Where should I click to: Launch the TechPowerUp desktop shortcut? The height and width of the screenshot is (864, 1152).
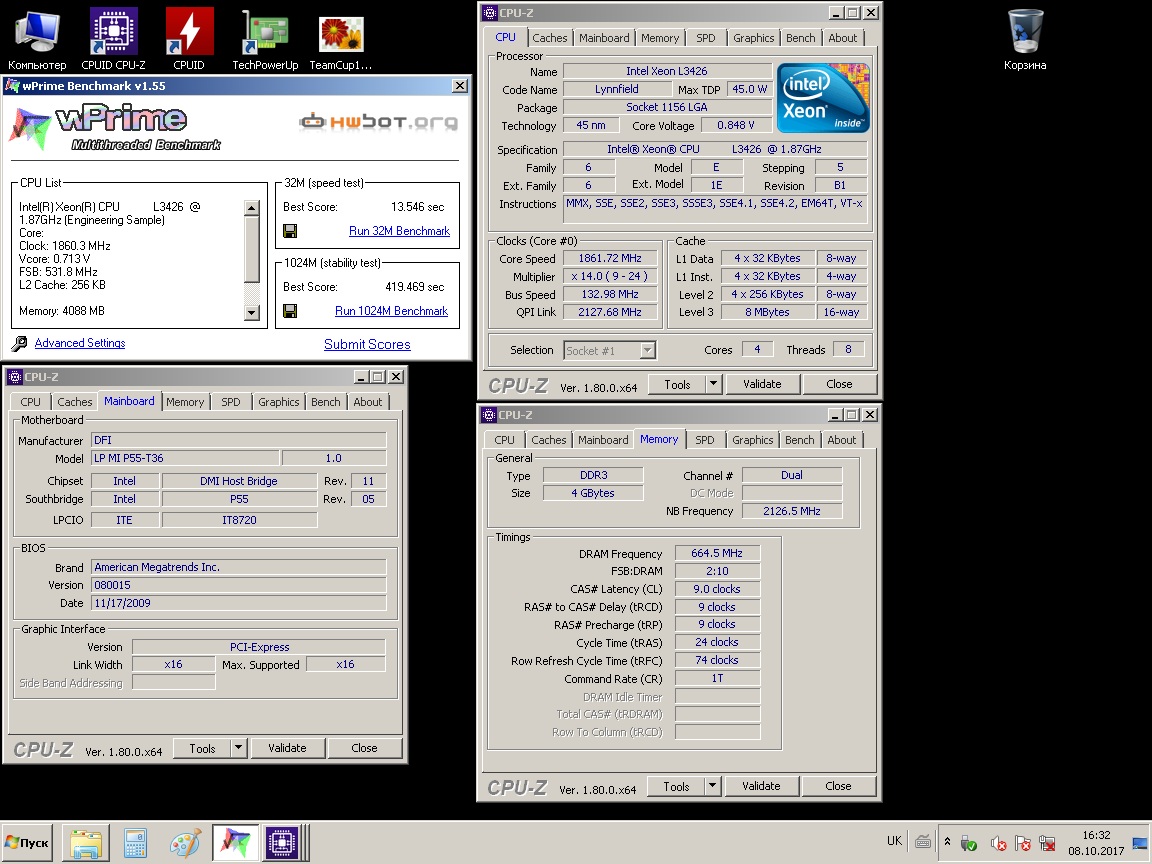[x=265, y=38]
